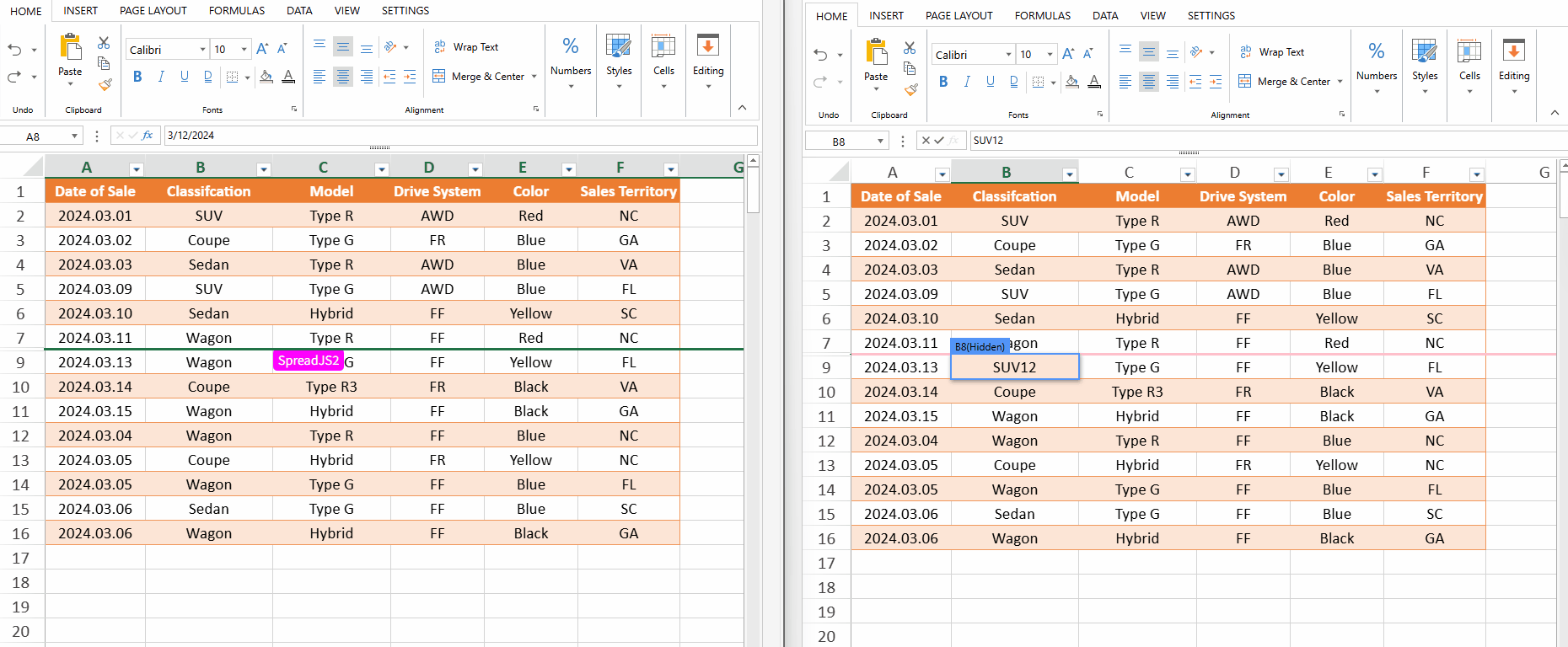
Task: Open PAGE LAYOUT tab in right pane
Action: 959,16
